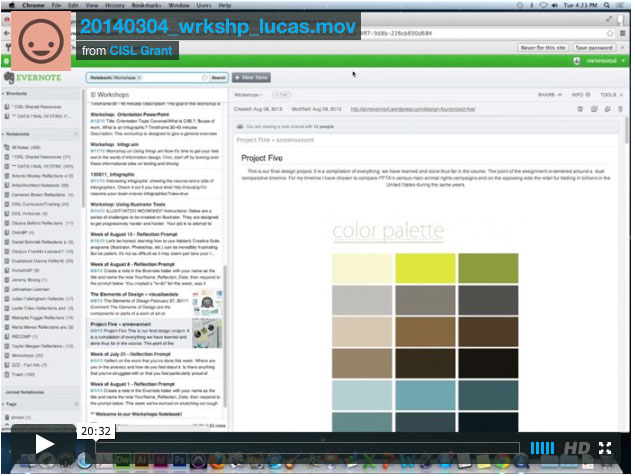Open the Week of August 15 Reflection Prompt note
Viewport: 635px width, 476px height.
click(x=155, y=244)
